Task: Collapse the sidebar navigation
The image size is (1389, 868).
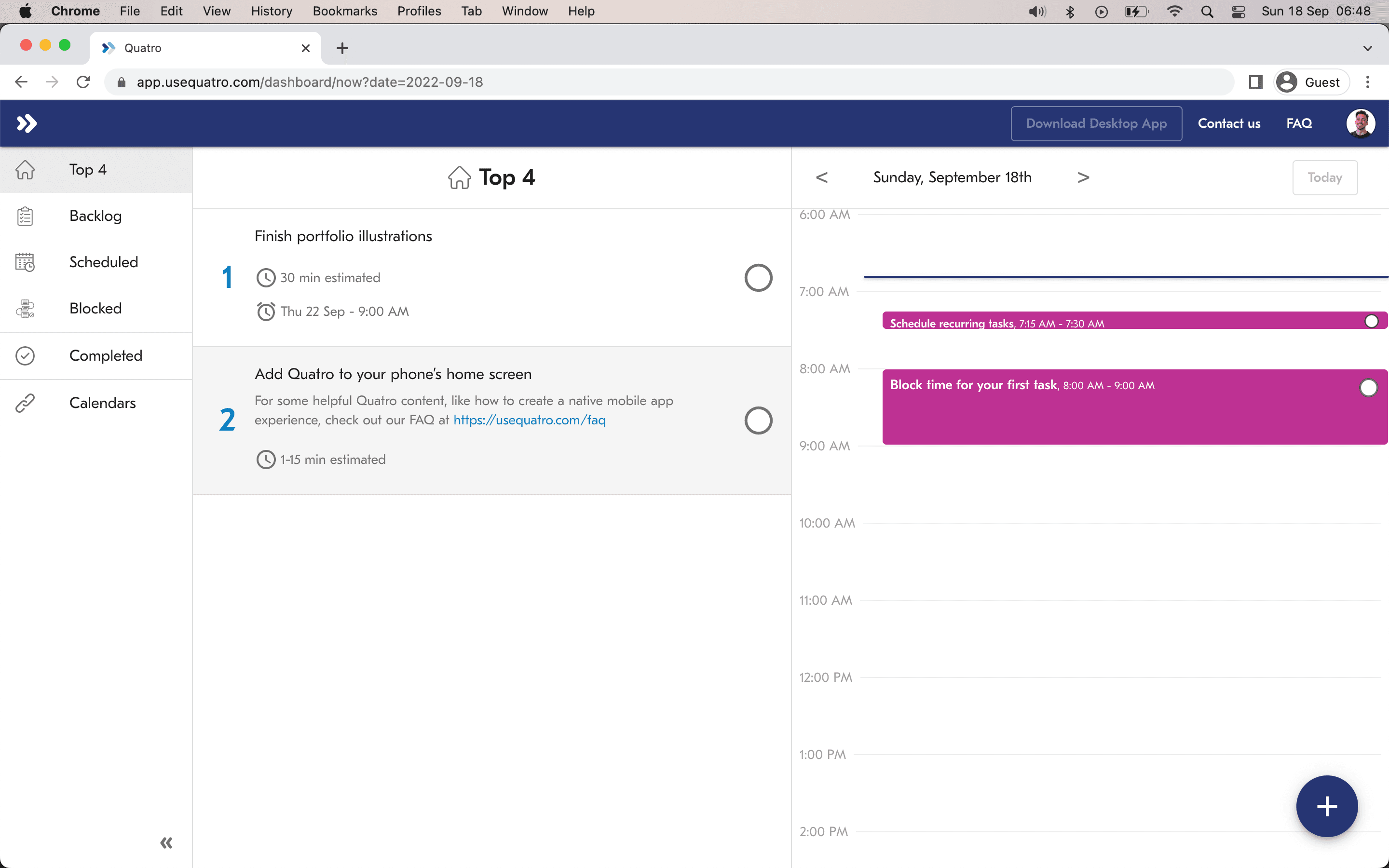Action: tap(166, 843)
